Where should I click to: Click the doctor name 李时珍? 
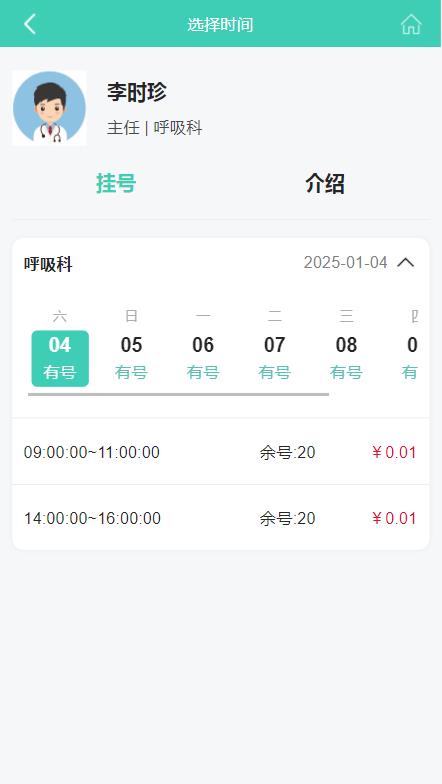[136, 92]
